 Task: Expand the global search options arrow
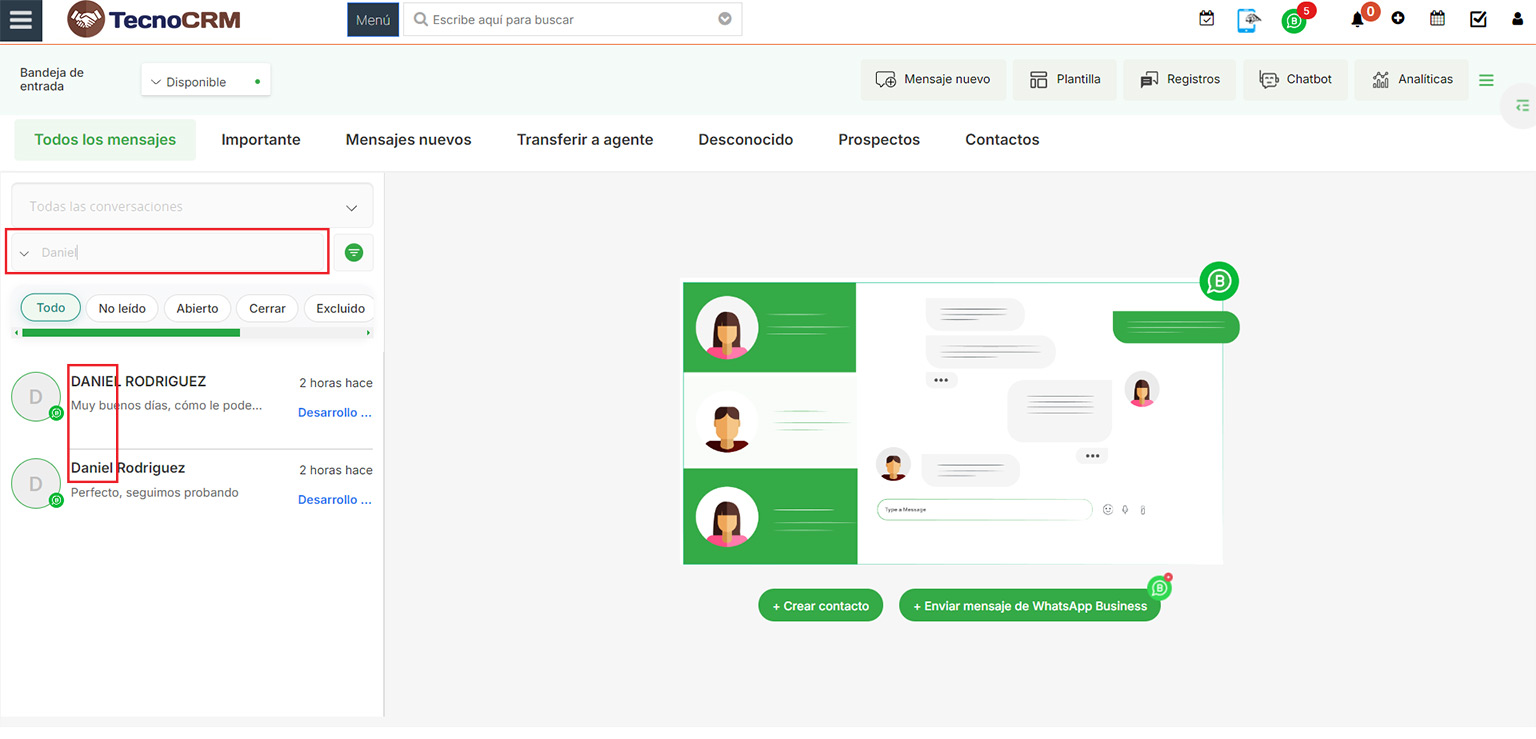725,19
